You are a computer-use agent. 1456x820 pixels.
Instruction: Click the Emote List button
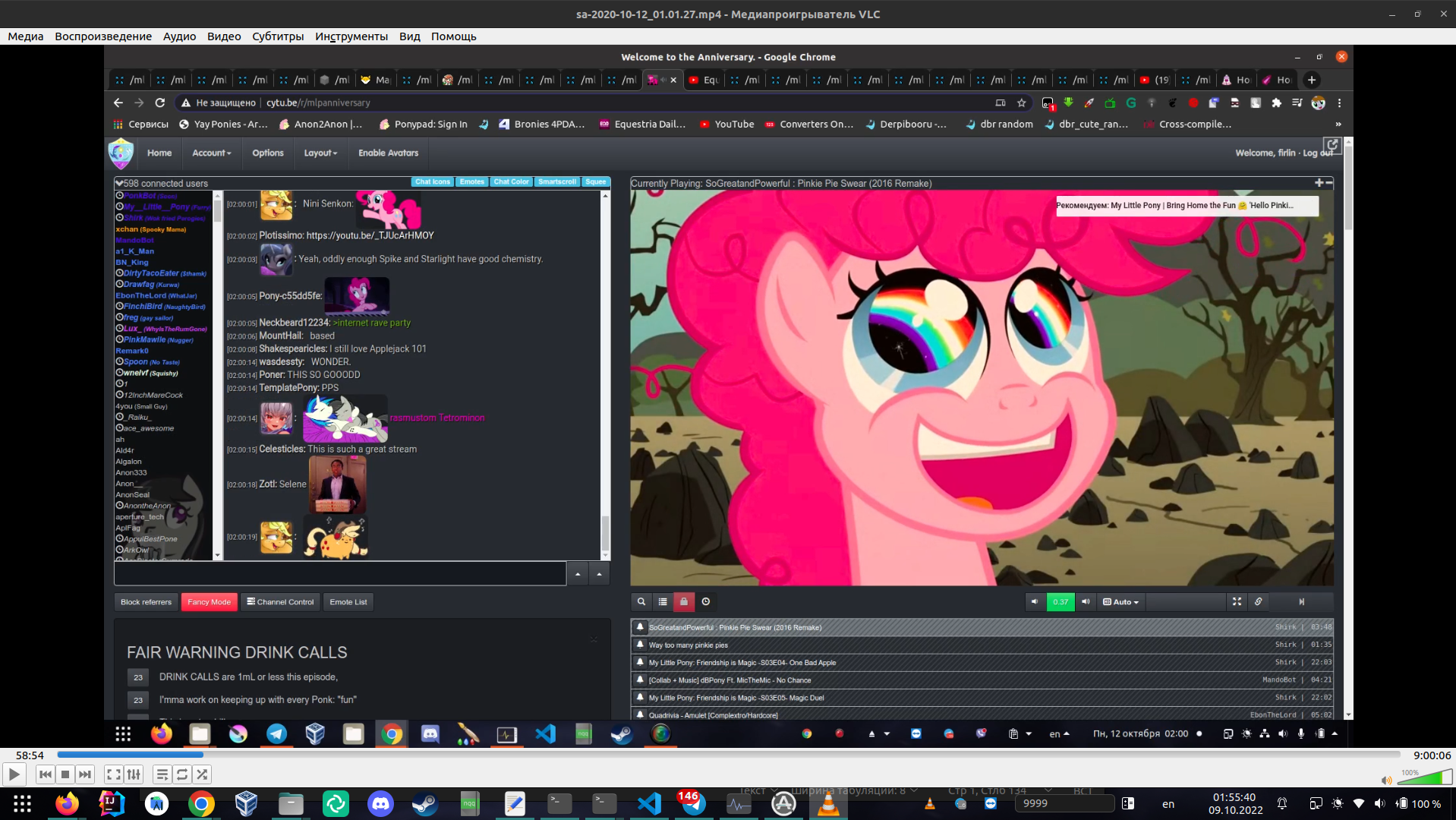[348, 601]
